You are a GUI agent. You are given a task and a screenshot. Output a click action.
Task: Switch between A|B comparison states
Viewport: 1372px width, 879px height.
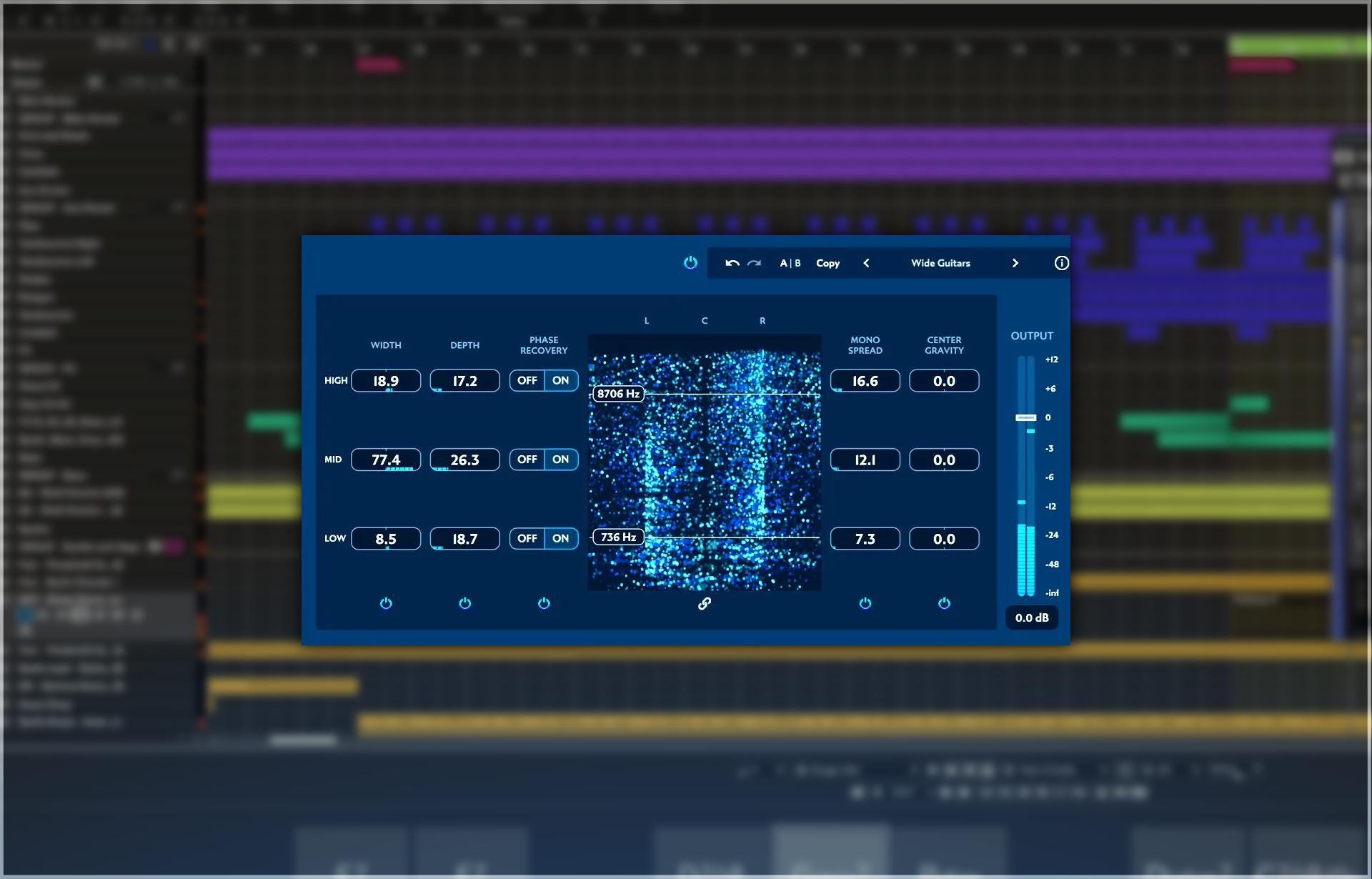(x=790, y=263)
